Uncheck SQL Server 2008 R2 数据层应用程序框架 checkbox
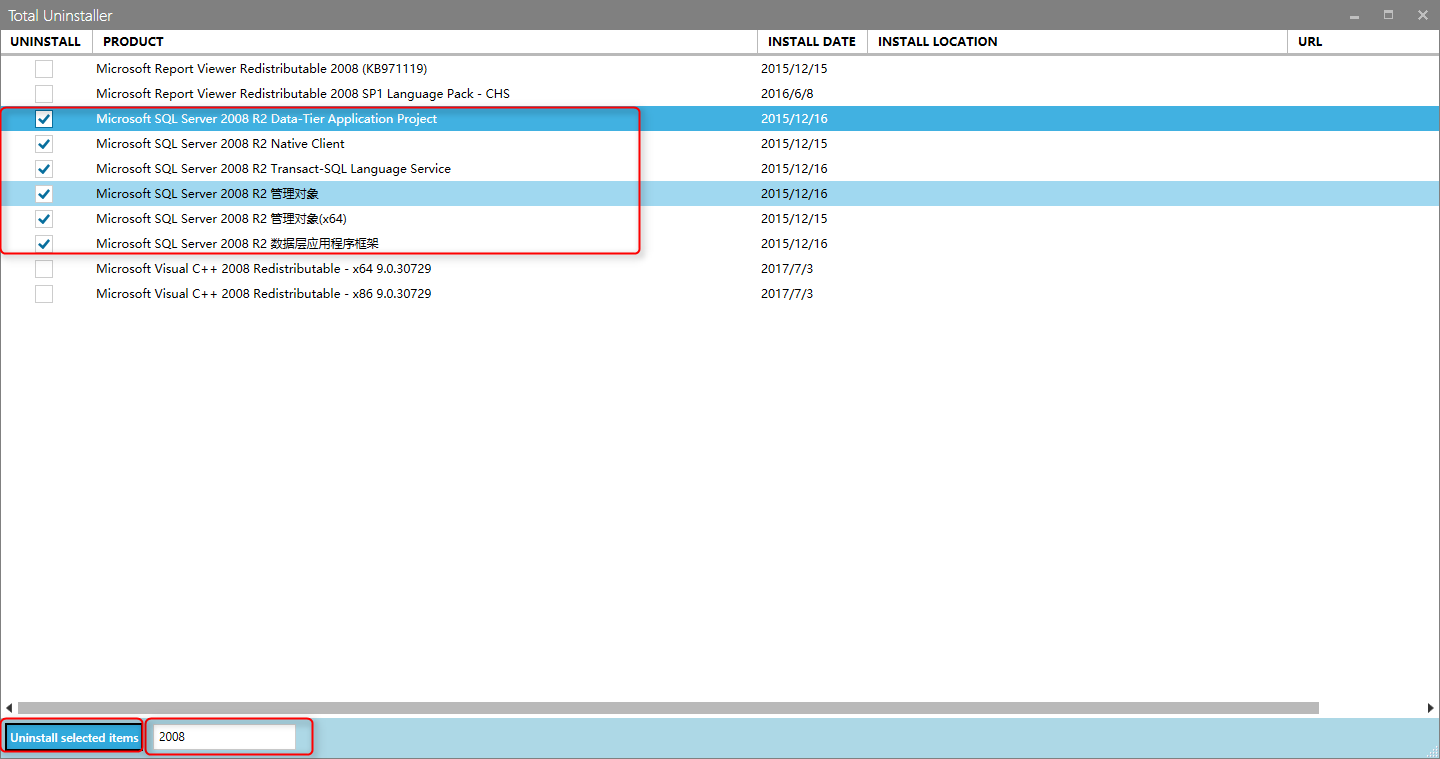Image resolution: width=1440 pixels, height=759 pixels. (44, 244)
